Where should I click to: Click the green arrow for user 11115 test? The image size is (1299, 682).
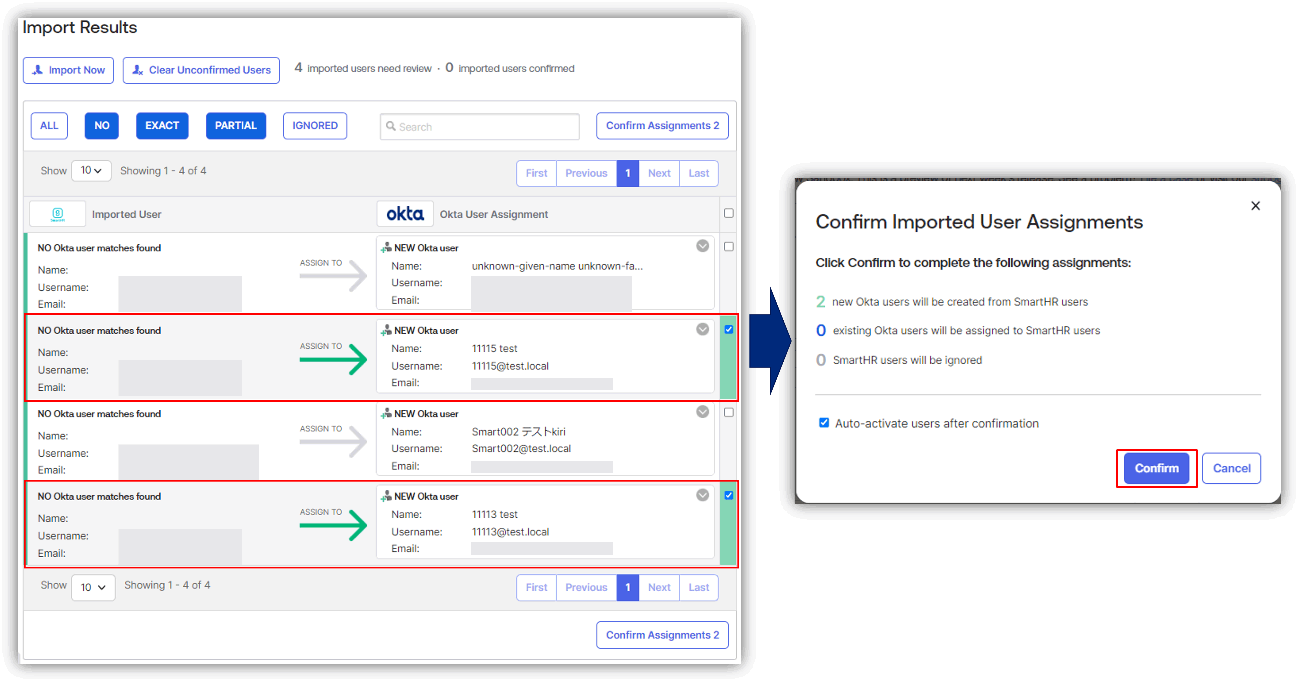[334, 361]
